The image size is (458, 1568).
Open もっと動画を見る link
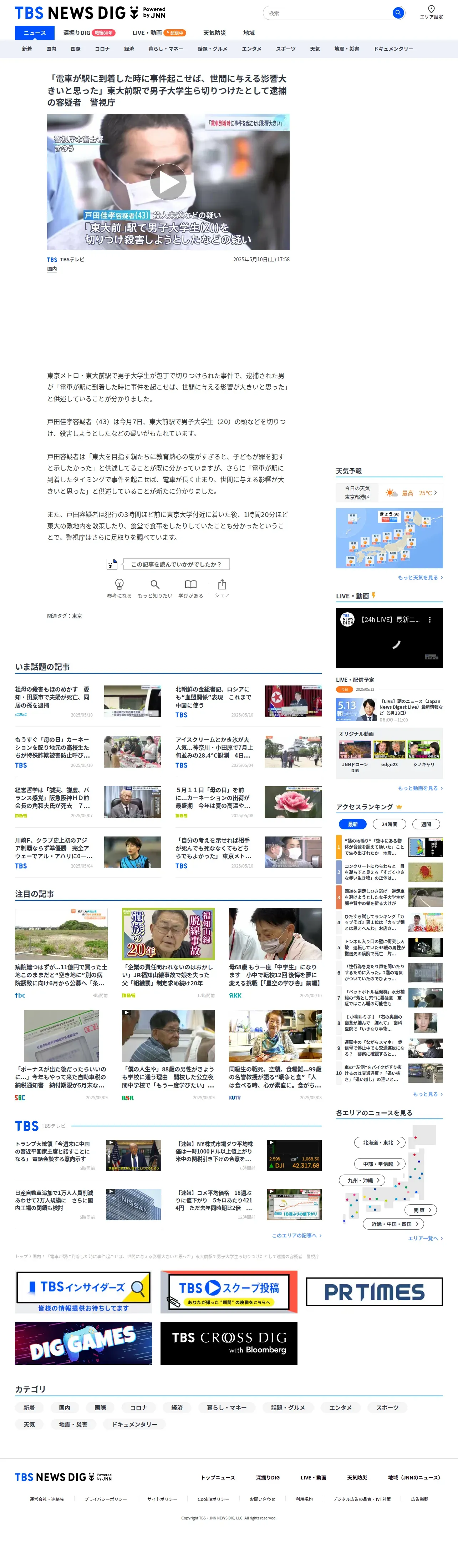click(420, 788)
